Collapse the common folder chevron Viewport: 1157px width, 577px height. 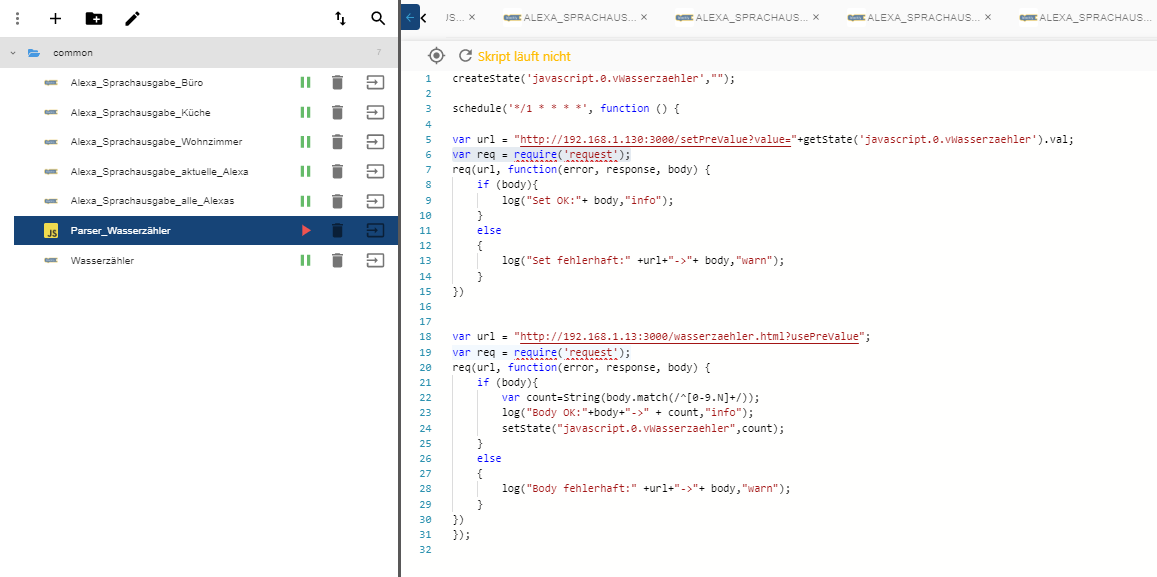pos(13,53)
